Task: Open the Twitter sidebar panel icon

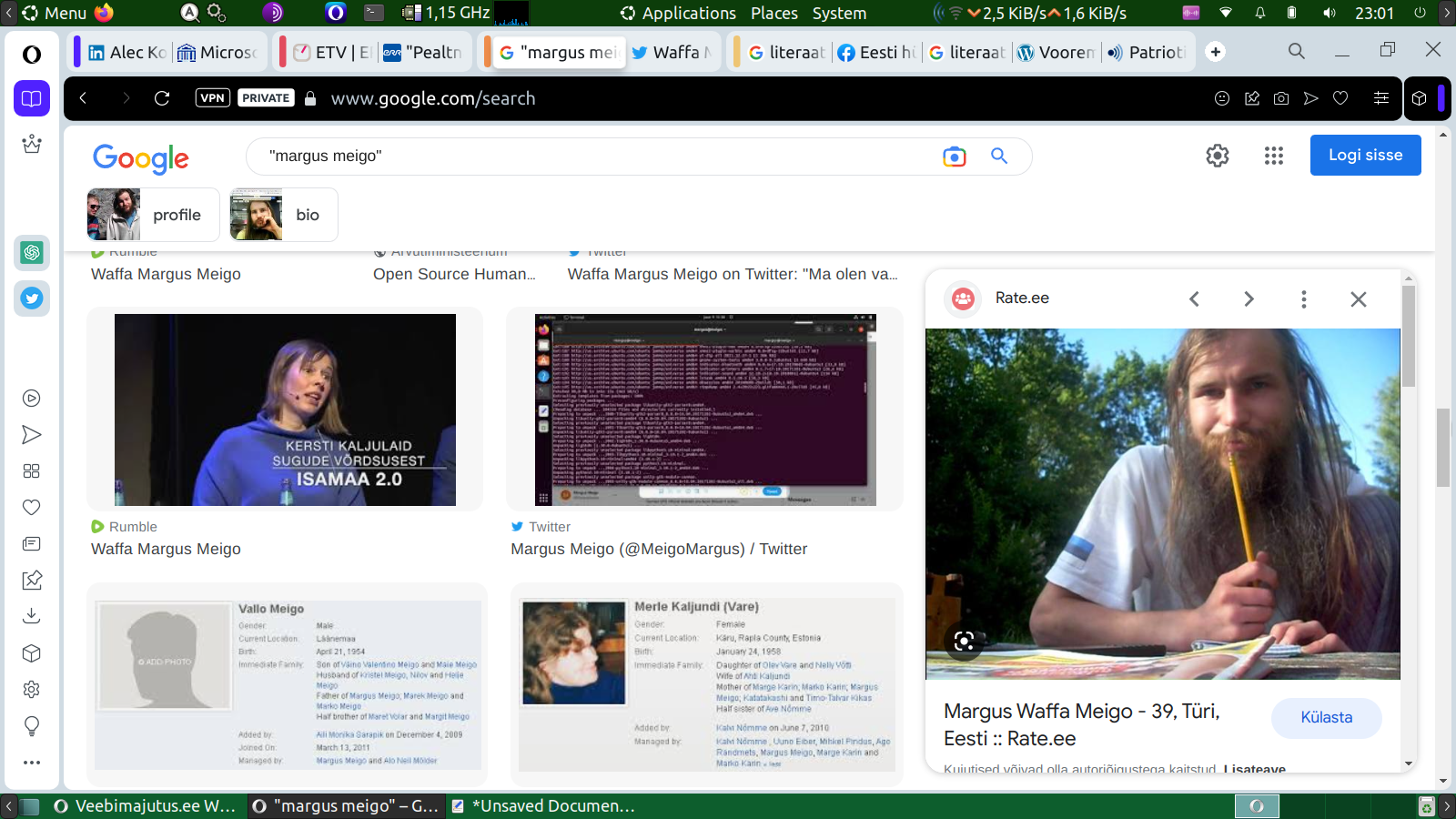Action: click(x=32, y=298)
